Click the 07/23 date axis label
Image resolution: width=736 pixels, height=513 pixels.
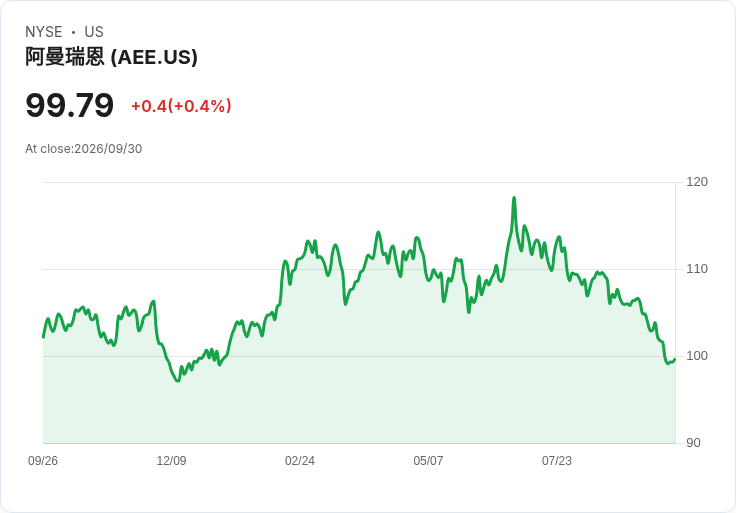pos(557,461)
